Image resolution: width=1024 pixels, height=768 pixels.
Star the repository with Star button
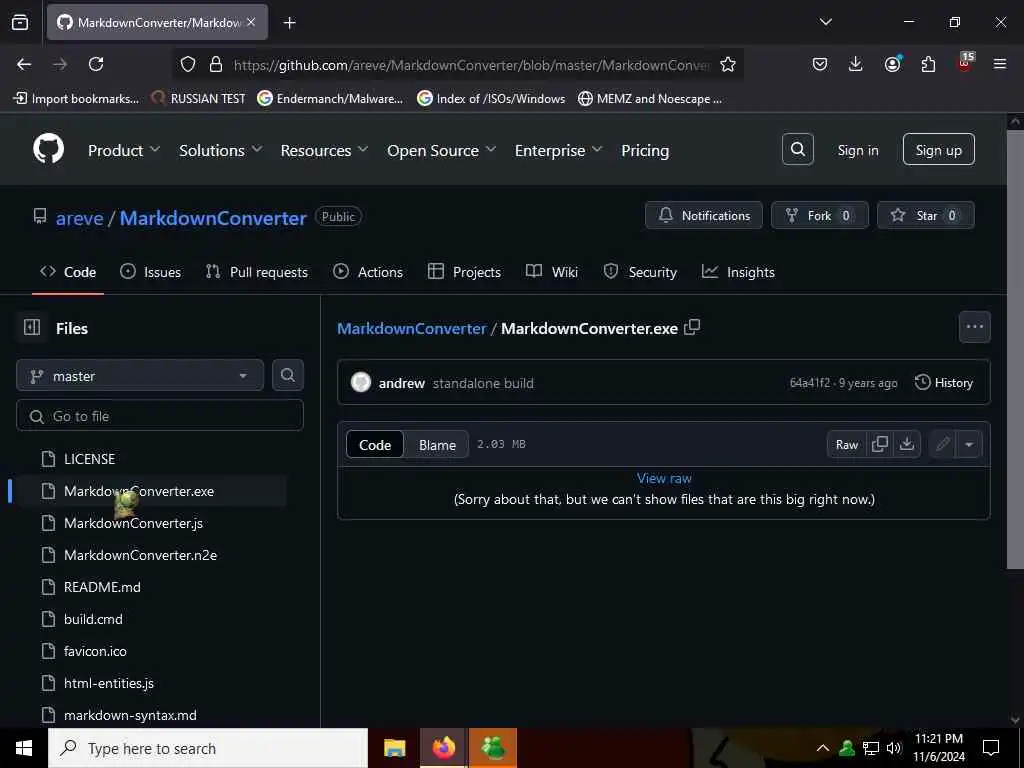pos(925,215)
